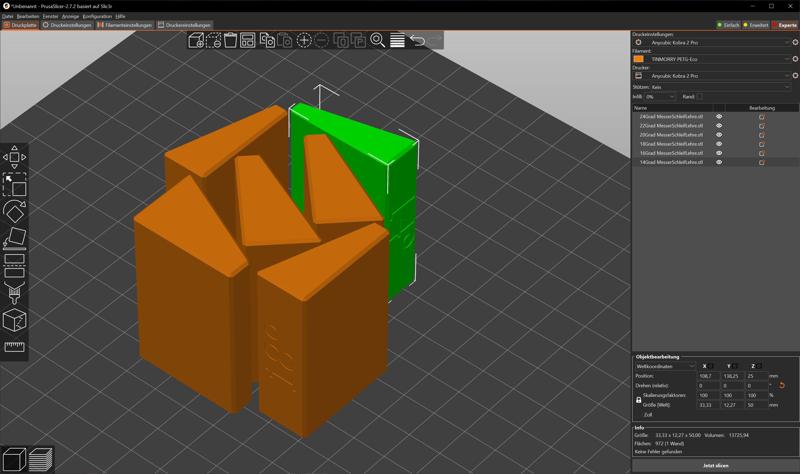The image size is (800, 474).
Task: Click the Add object toolbar icon
Action: (196, 40)
